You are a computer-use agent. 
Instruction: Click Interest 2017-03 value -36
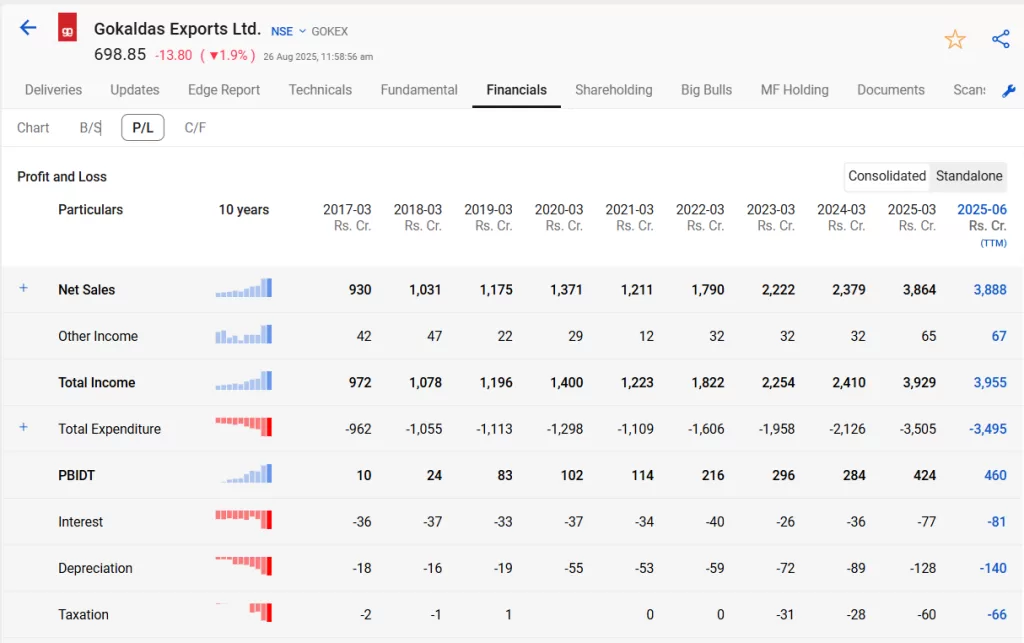[362, 522]
